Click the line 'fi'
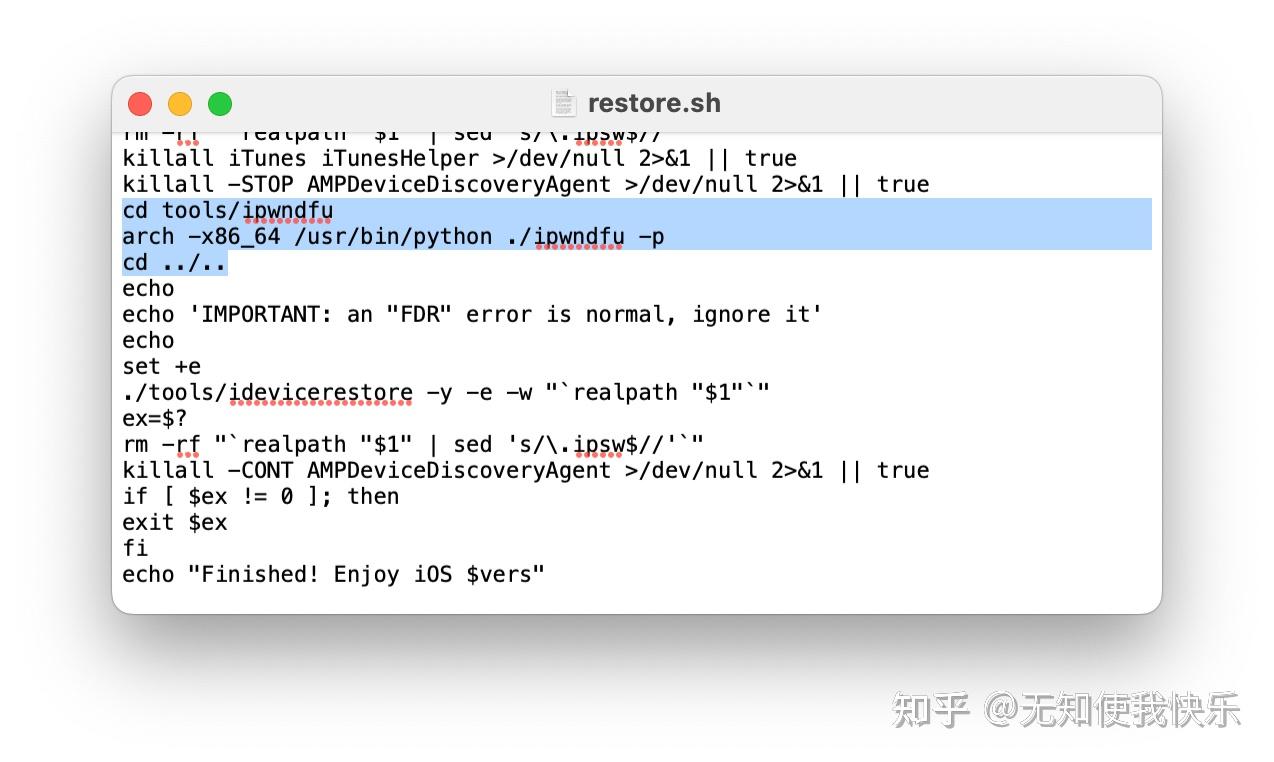Image resolution: width=1274 pixels, height=762 pixels. click(135, 548)
